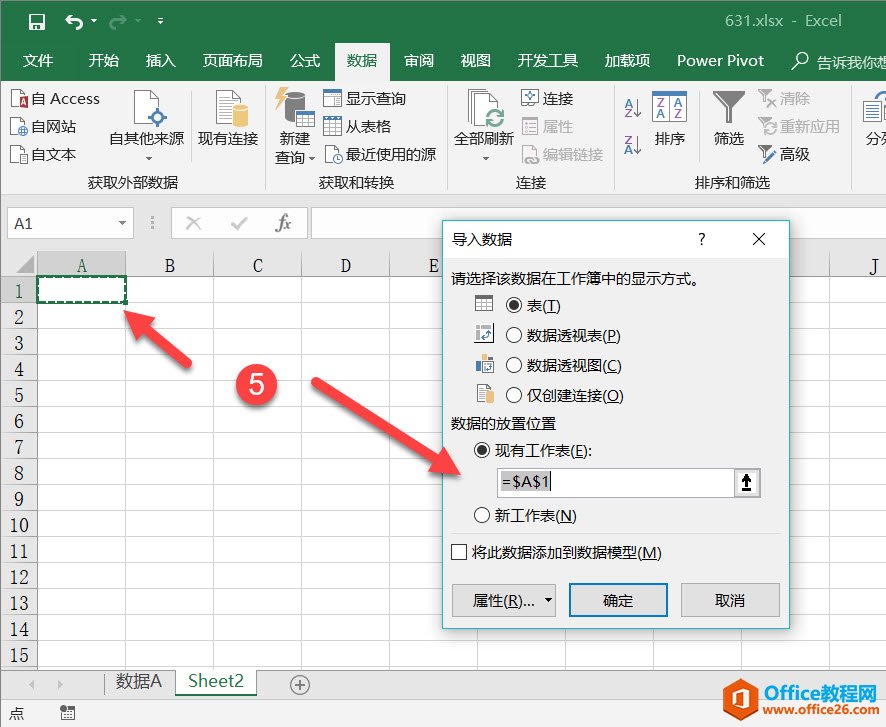Expand the Properties button dropdown arrow
Viewport: 886px width, 727px height.
548,601
